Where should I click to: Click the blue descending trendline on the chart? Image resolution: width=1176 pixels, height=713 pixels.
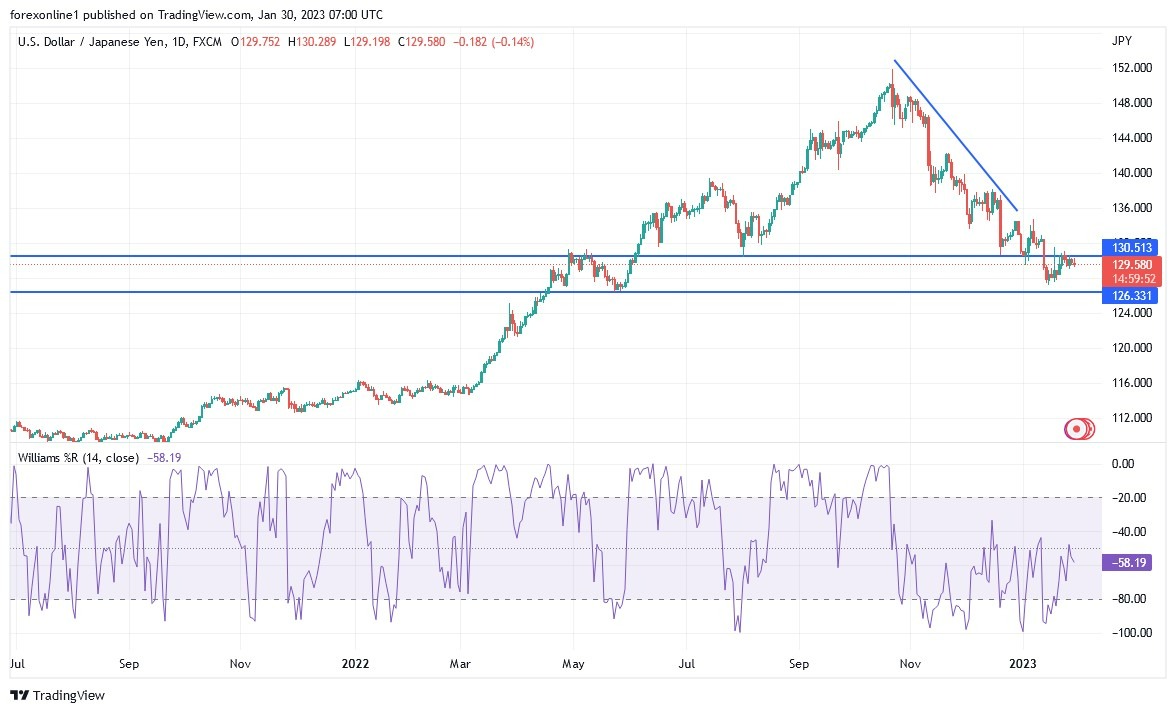tap(955, 135)
